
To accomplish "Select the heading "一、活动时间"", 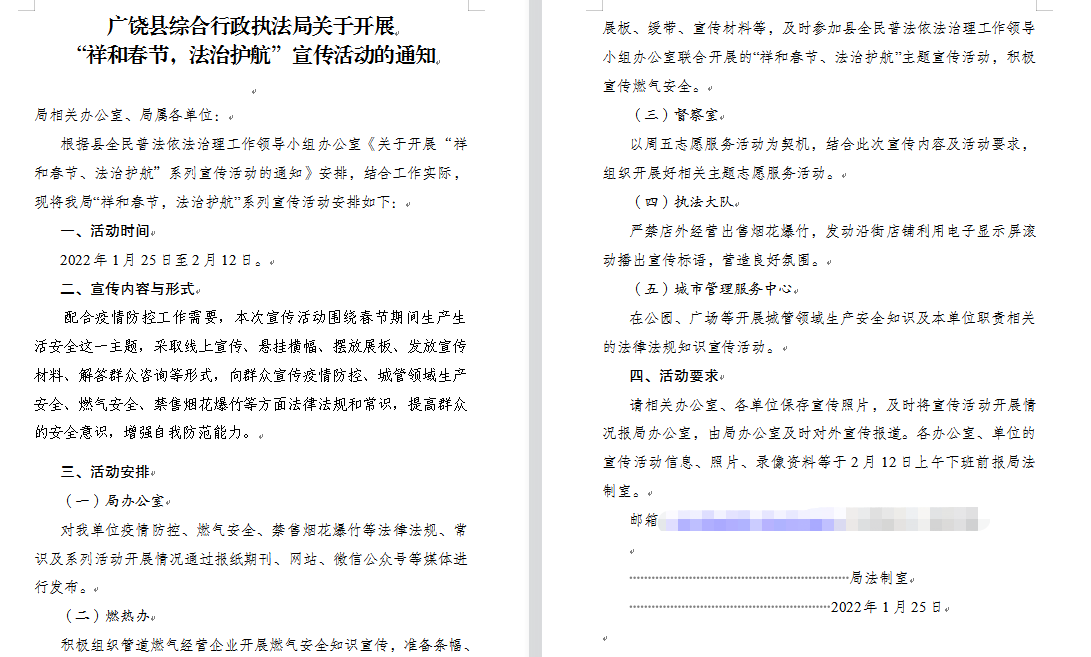I will coord(104,231).
